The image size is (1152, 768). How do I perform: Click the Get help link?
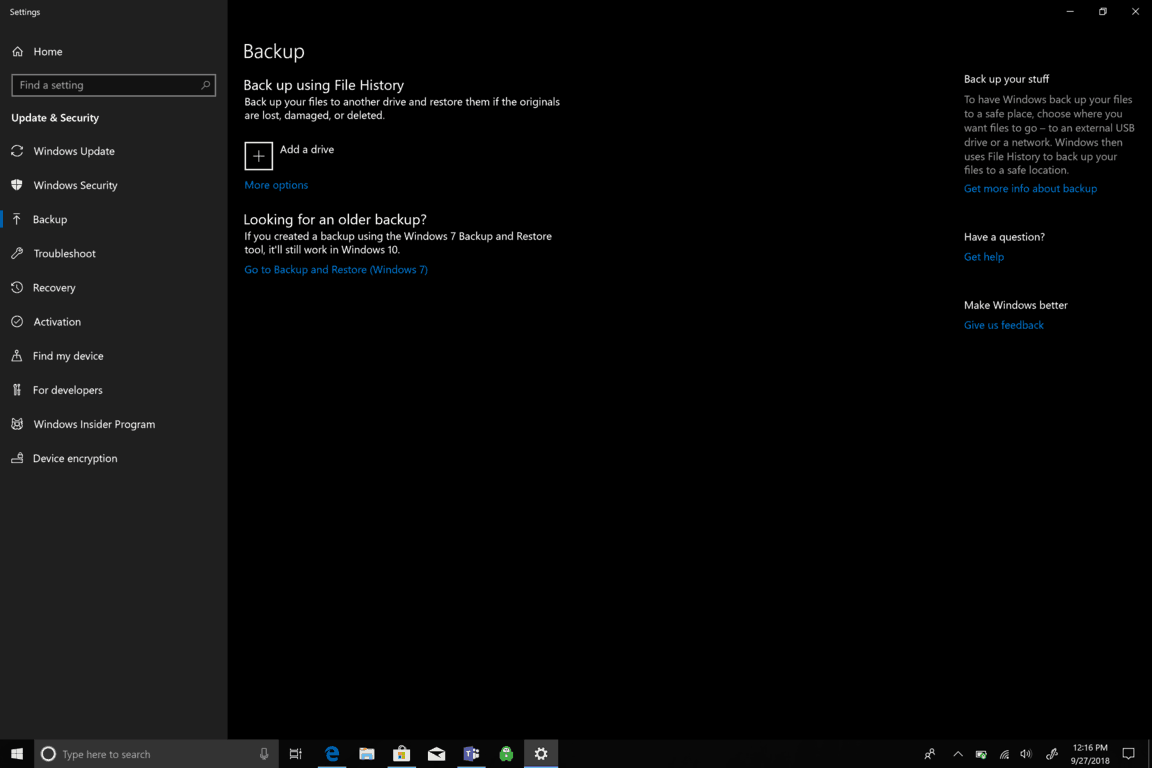[984, 257]
